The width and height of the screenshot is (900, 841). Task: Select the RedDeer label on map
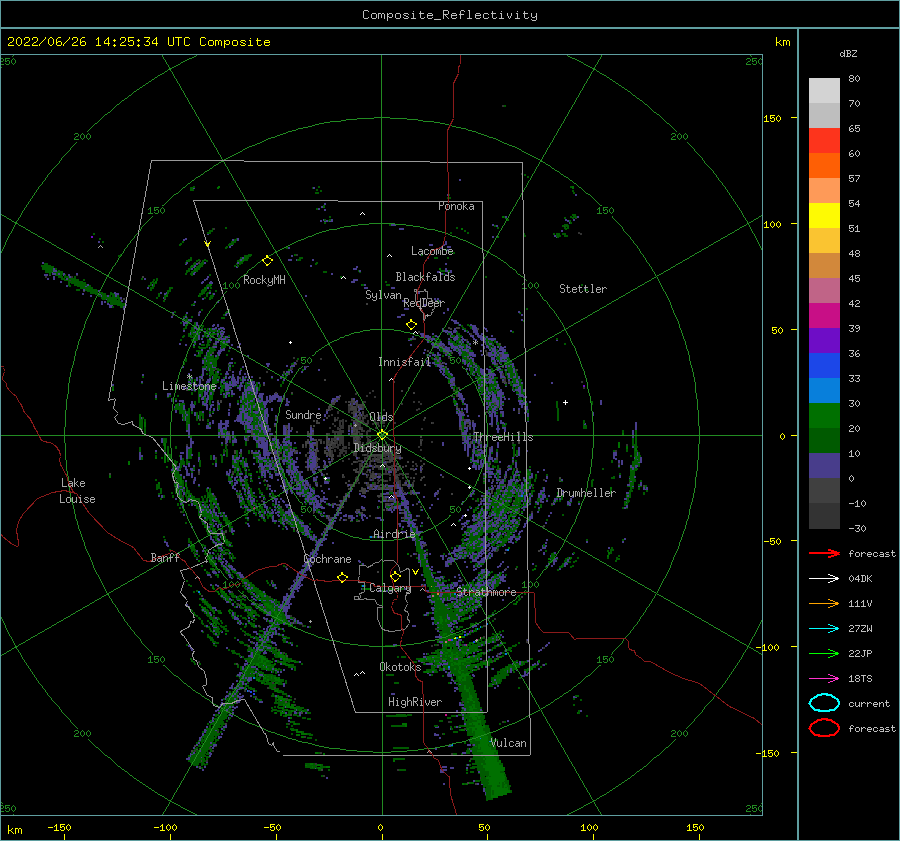pos(424,303)
